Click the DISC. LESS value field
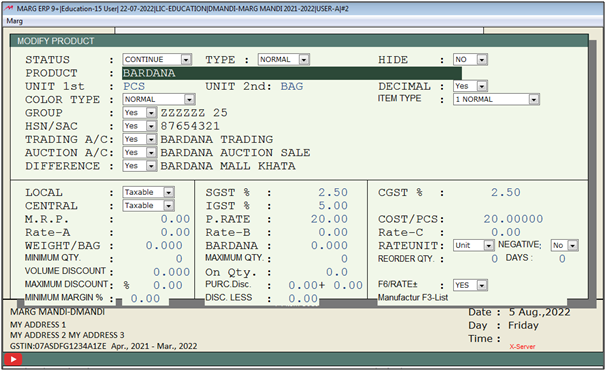The width and height of the screenshot is (607, 371). 303,299
